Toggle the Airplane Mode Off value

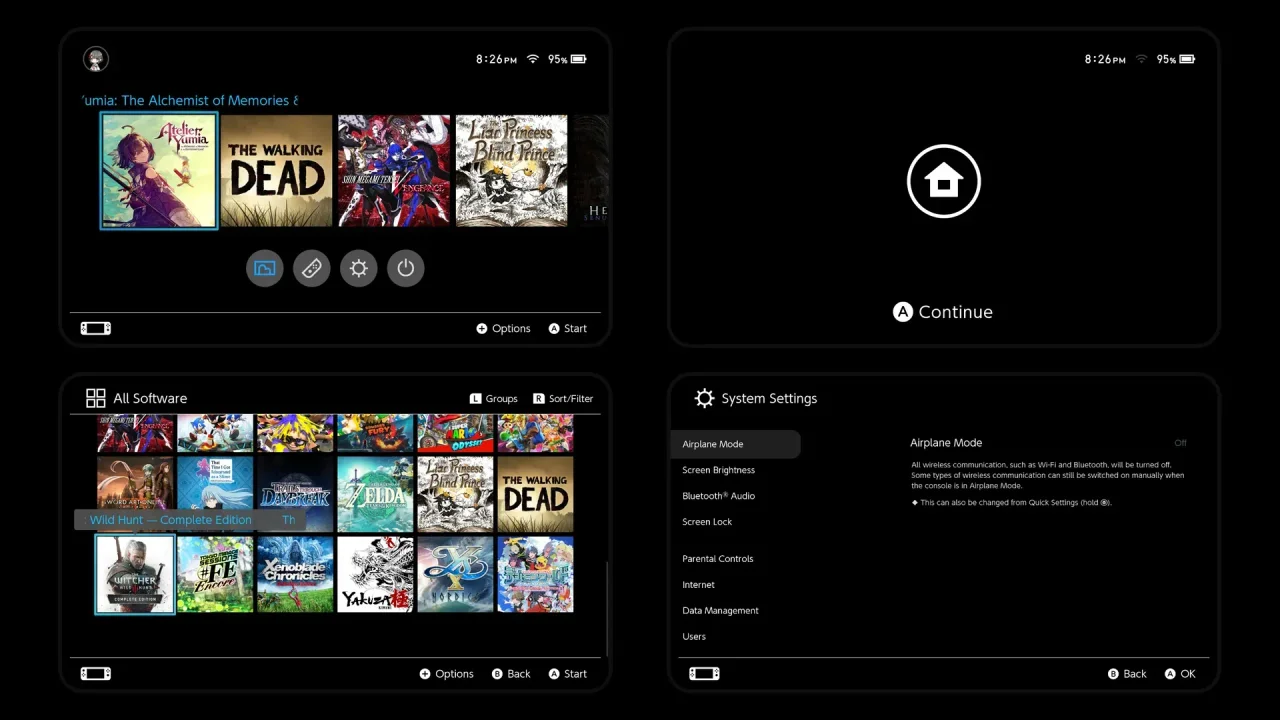point(1181,443)
